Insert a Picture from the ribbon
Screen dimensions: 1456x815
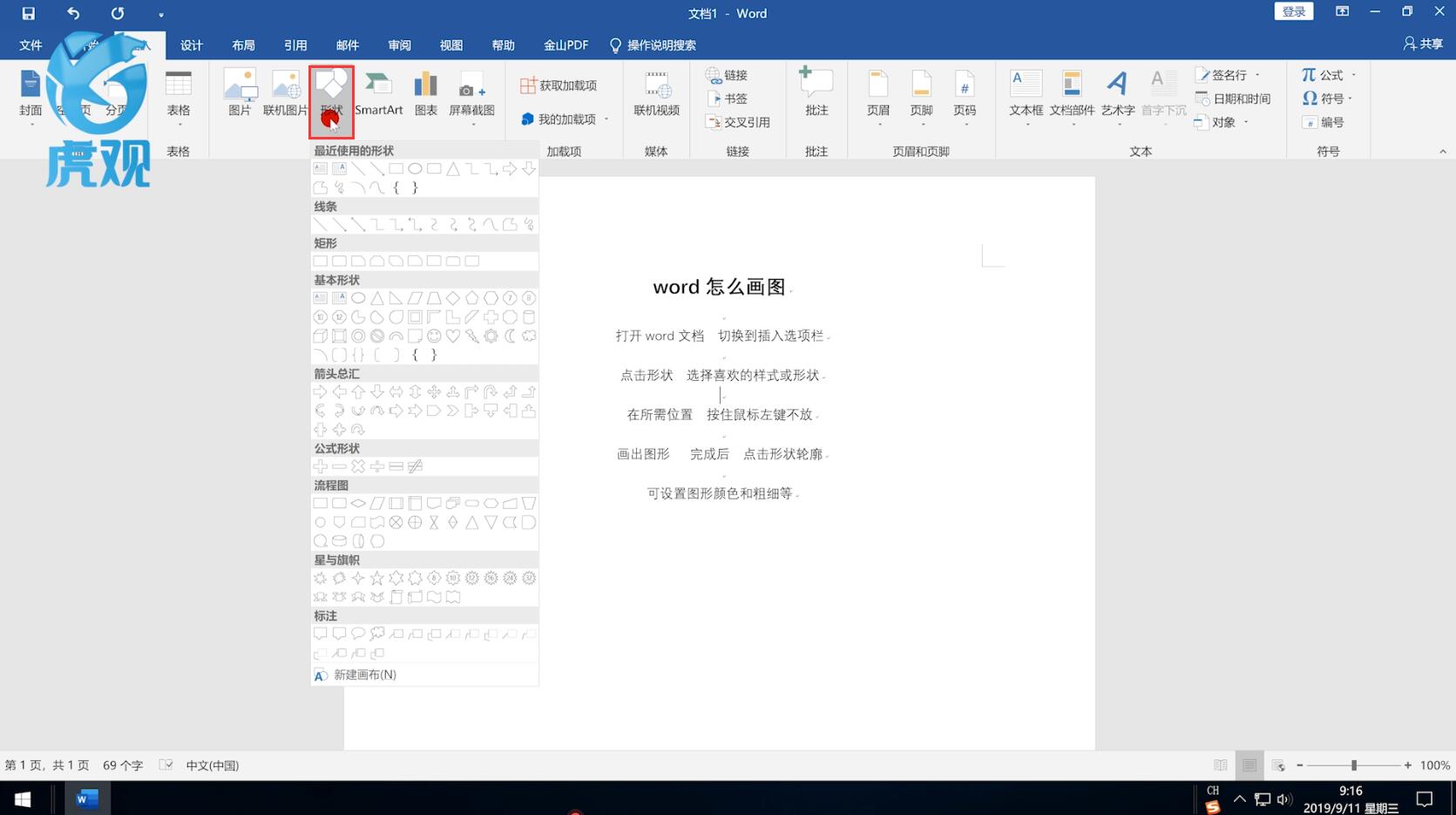[x=240, y=92]
